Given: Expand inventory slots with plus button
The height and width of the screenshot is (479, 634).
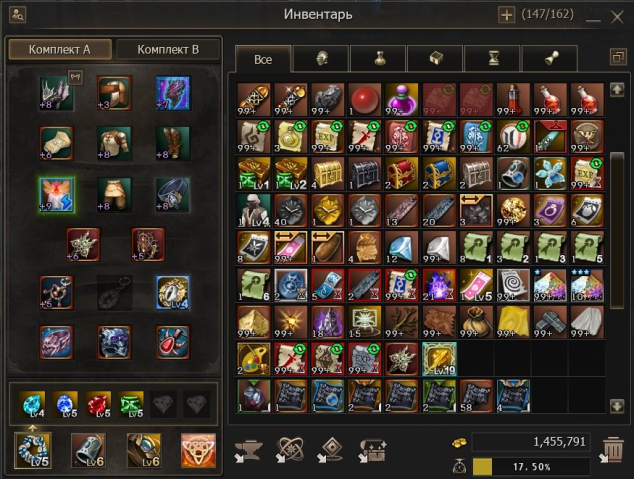Looking at the screenshot, I should pyautogui.click(x=506, y=15).
